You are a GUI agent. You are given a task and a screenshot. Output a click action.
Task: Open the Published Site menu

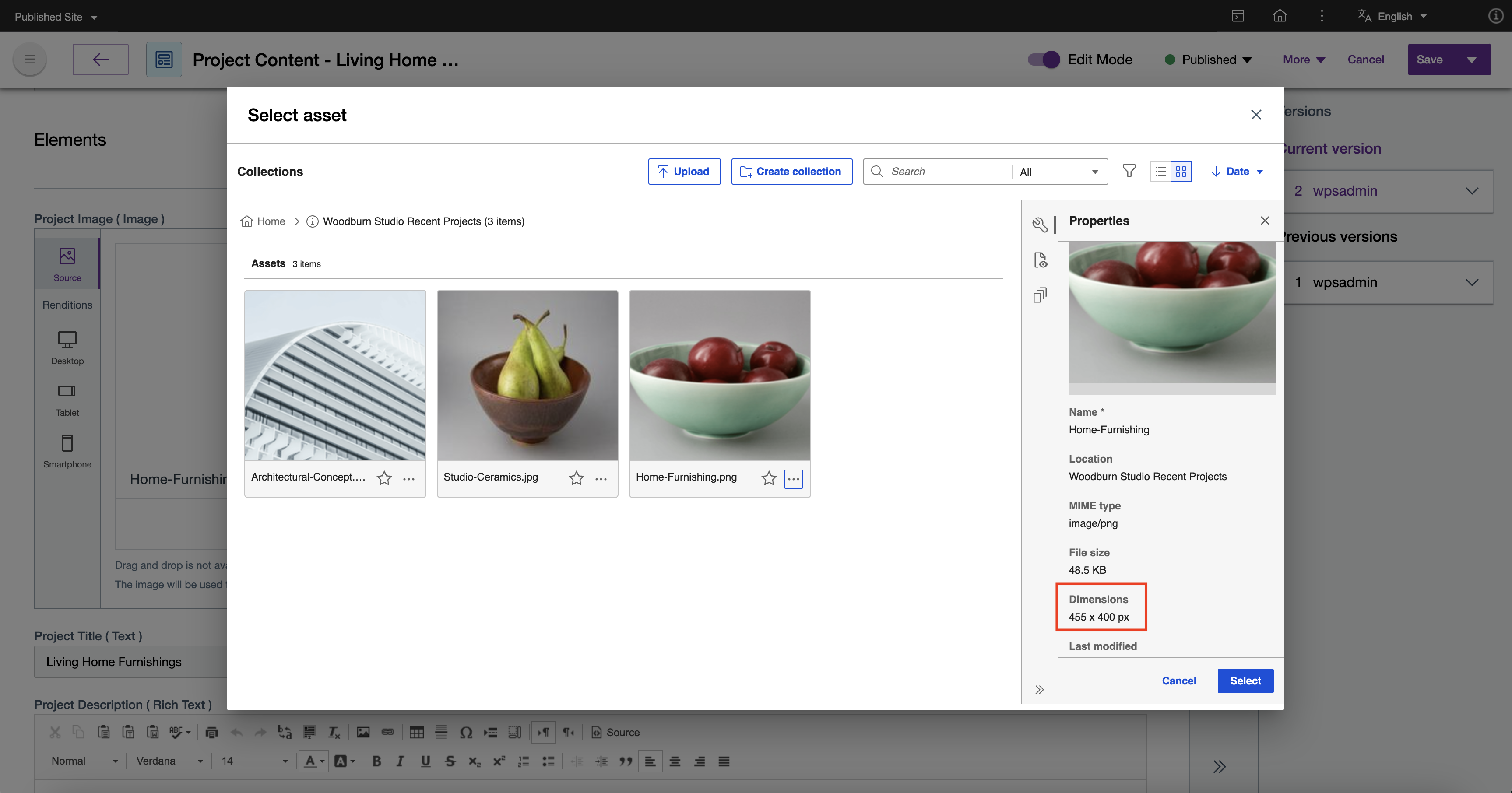(56, 17)
